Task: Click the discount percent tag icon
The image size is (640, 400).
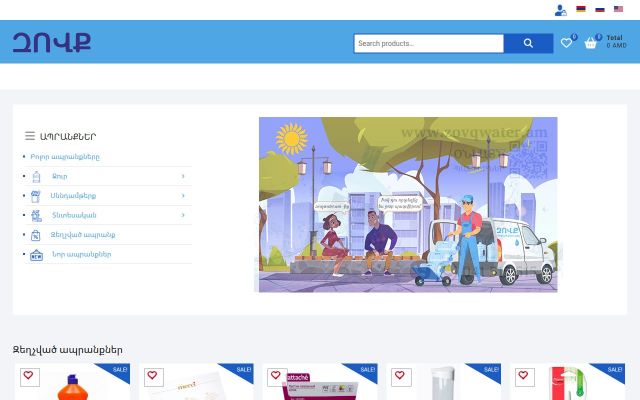Action: coord(36,235)
